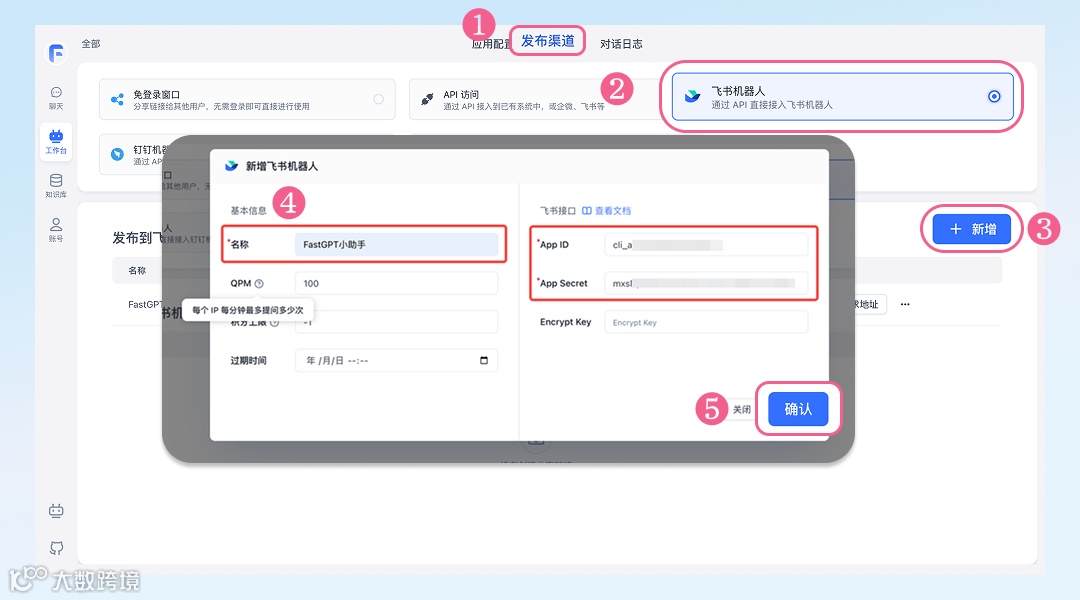Confirm the dialog with 确认 button
Image resolution: width=1080 pixels, height=600 pixels.
(x=798, y=409)
